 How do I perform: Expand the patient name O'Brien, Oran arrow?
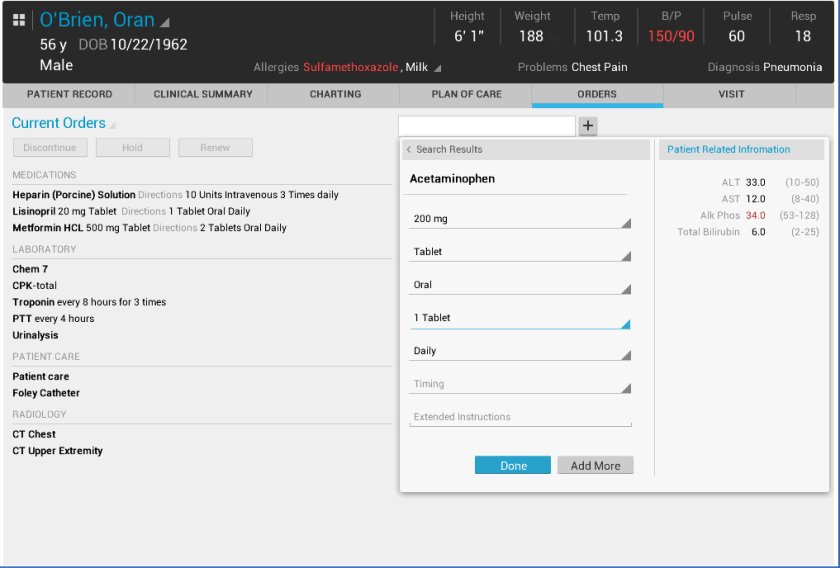(x=165, y=23)
